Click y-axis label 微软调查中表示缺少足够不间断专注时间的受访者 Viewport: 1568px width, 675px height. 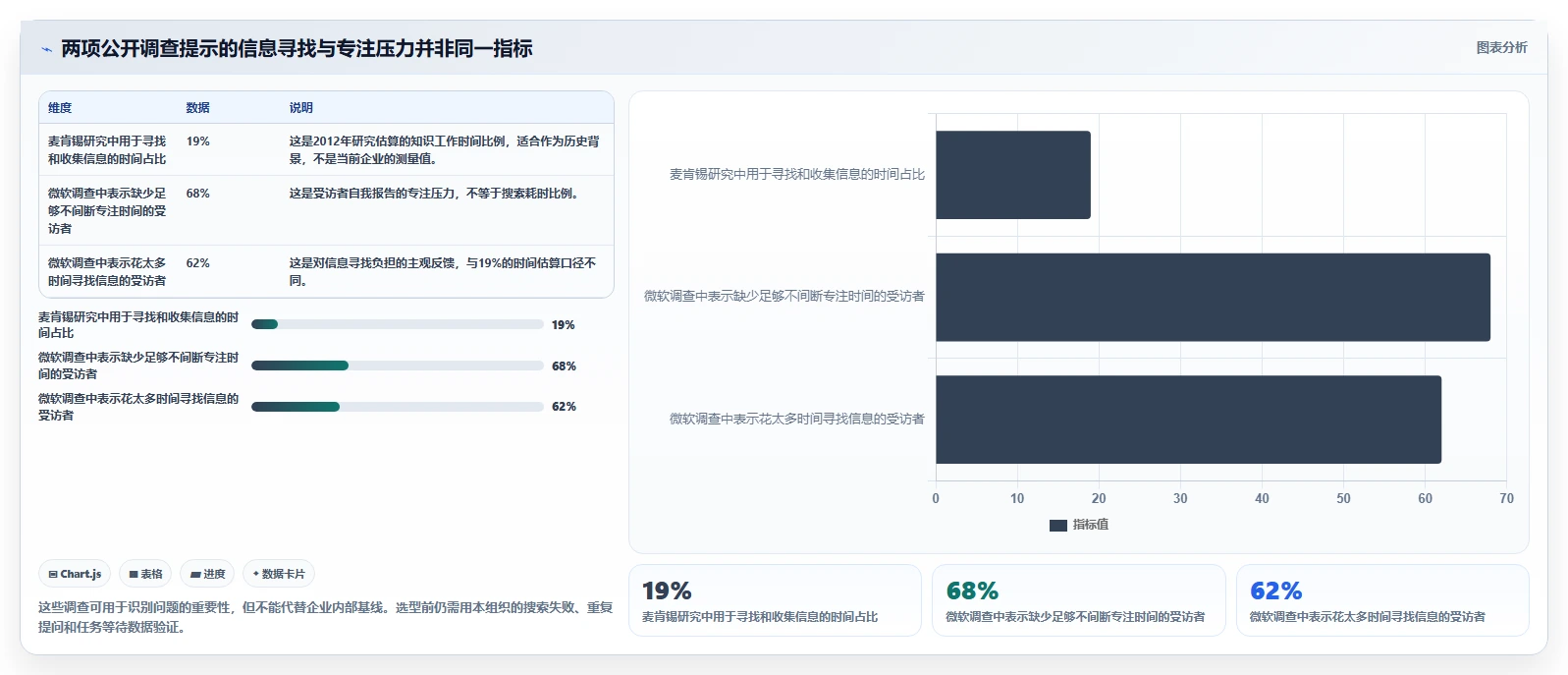pyautogui.click(x=784, y=296)
